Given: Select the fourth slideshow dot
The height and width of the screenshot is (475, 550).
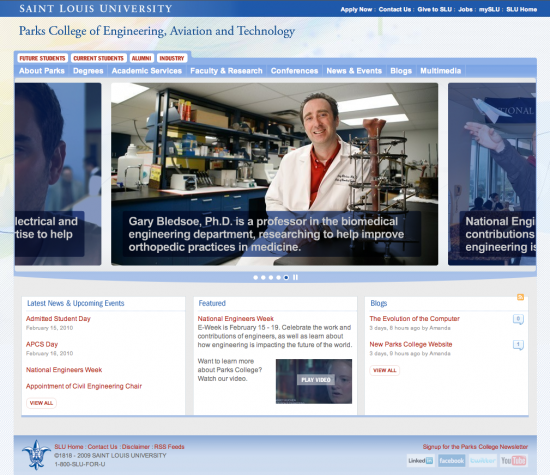Looking at the screenshot, I should [279, 277].
